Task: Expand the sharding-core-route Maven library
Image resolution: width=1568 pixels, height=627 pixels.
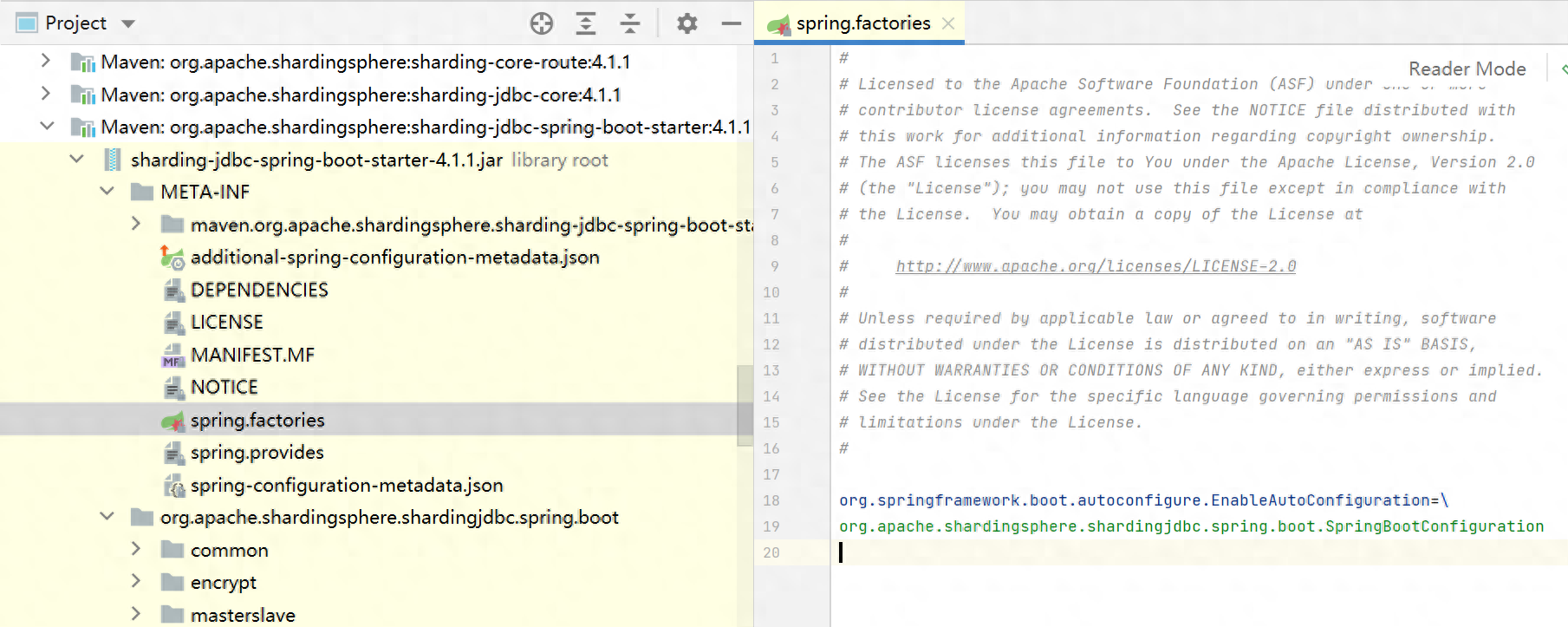Action: click(46, 62)
